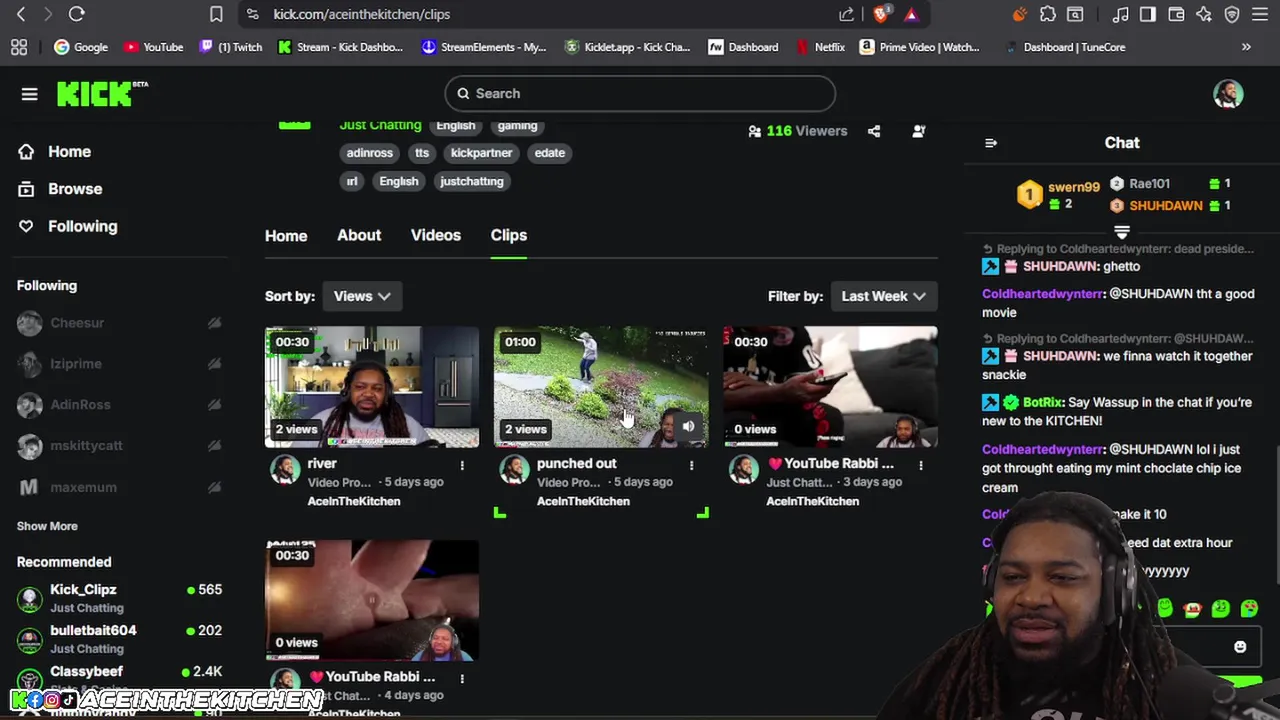The image size is (1280, 720).
Task: Open options for the river clip
Action: 462,465
